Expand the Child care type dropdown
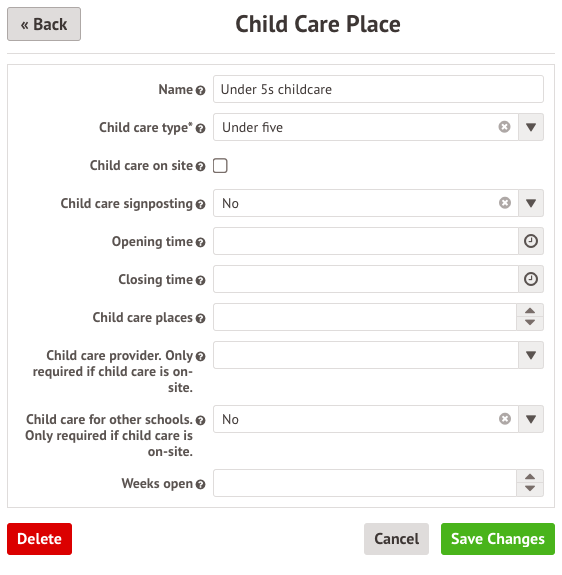This screenshot has height=575, width=562. tap(530, 127)
